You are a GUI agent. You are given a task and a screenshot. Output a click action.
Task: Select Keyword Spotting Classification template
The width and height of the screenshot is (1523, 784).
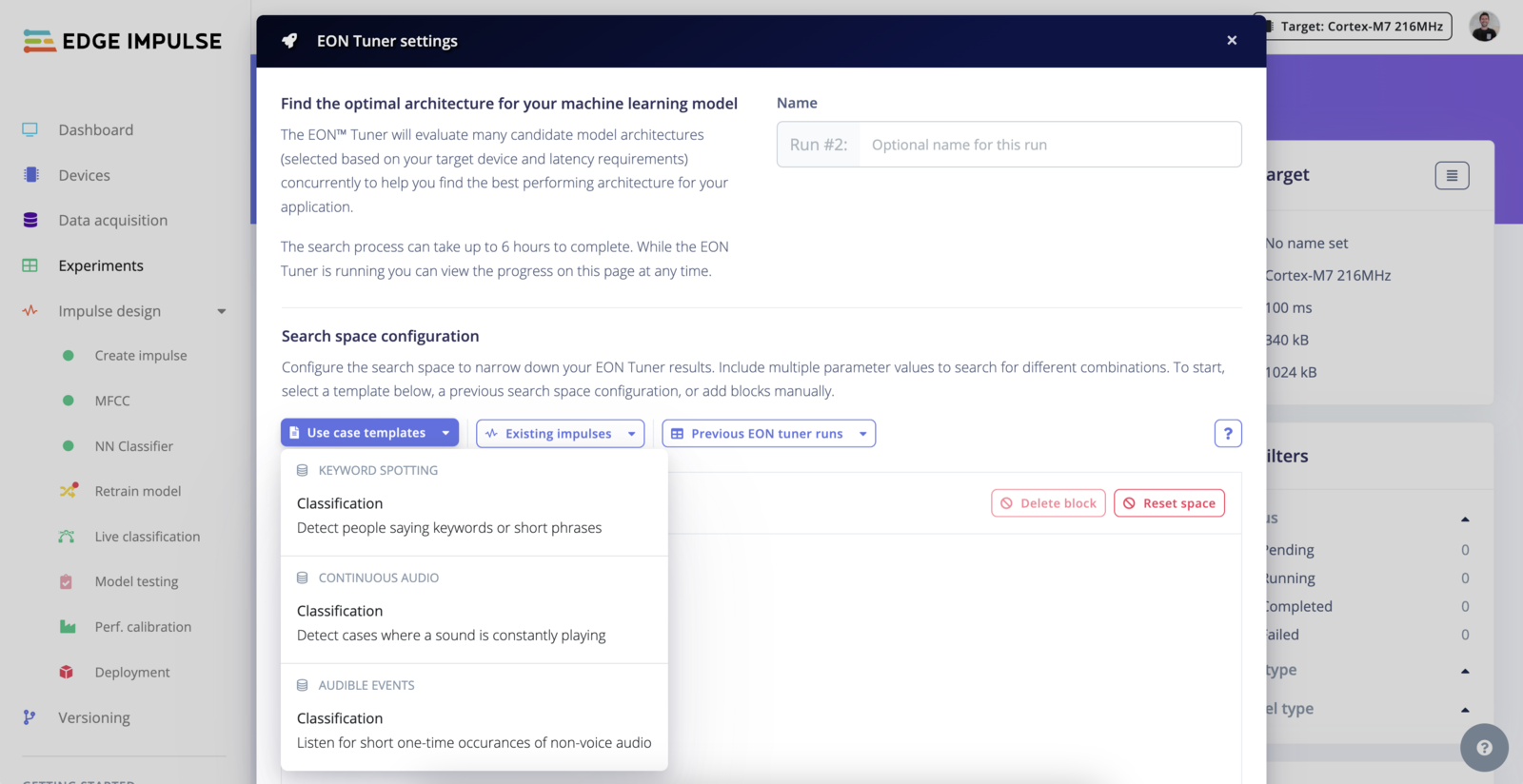click(x=474, y=515)
